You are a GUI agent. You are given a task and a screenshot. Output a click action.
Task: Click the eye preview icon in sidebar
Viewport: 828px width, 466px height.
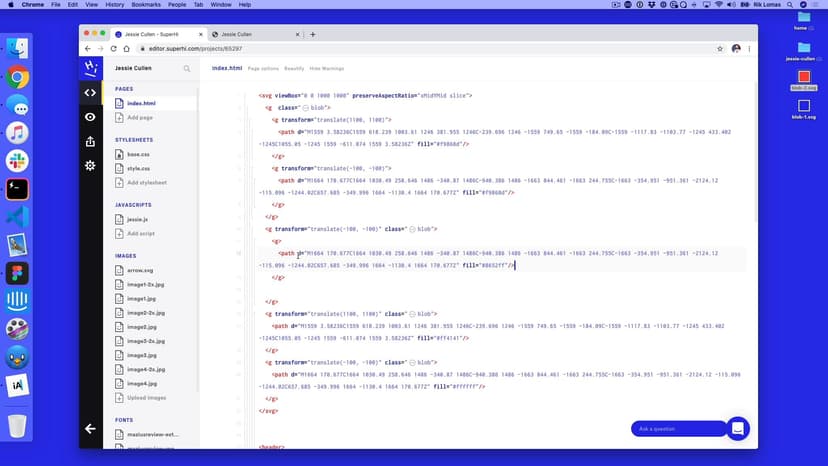[90, 117]
